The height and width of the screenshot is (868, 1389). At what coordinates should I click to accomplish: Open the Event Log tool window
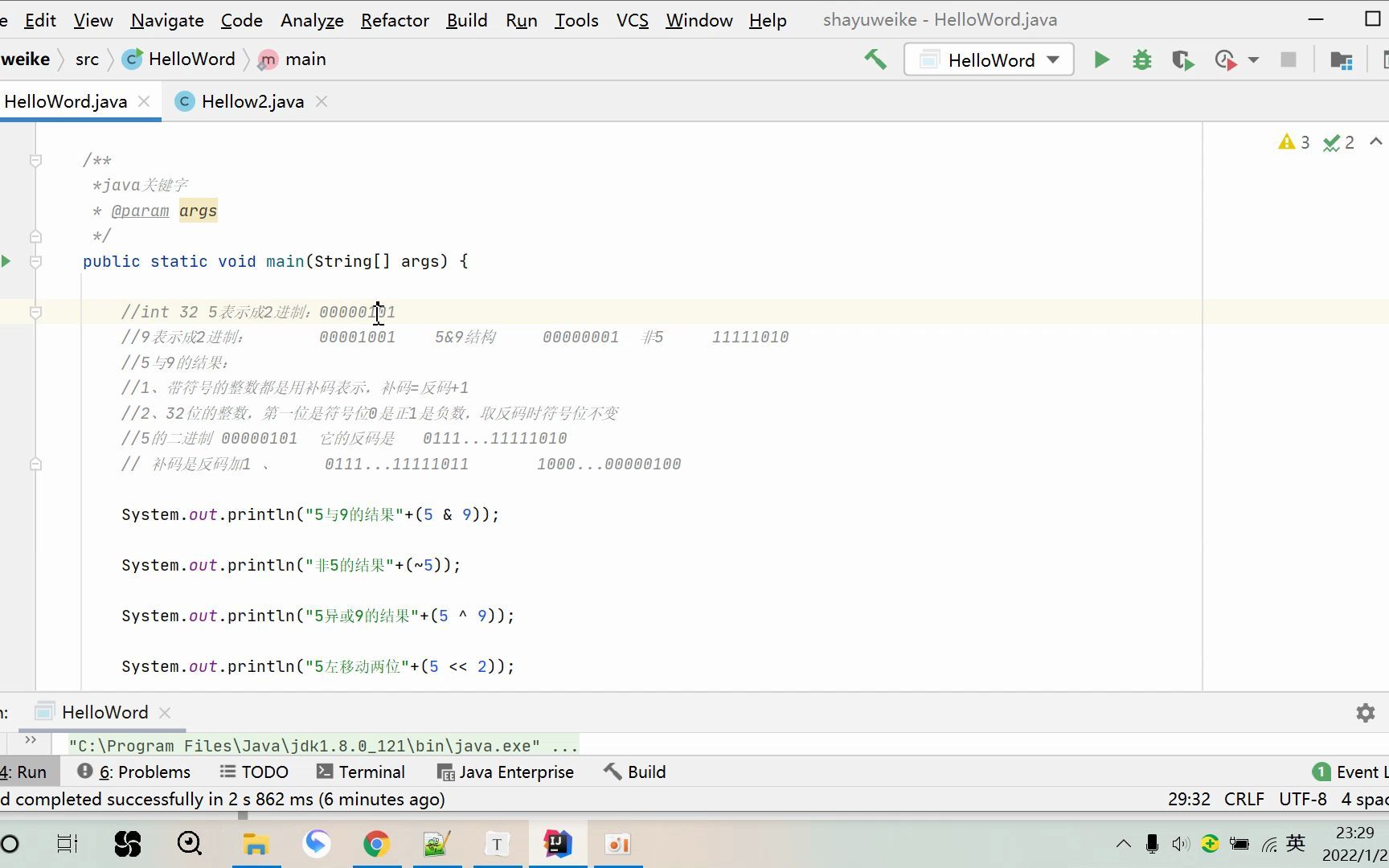click(x=1350, y=772)
